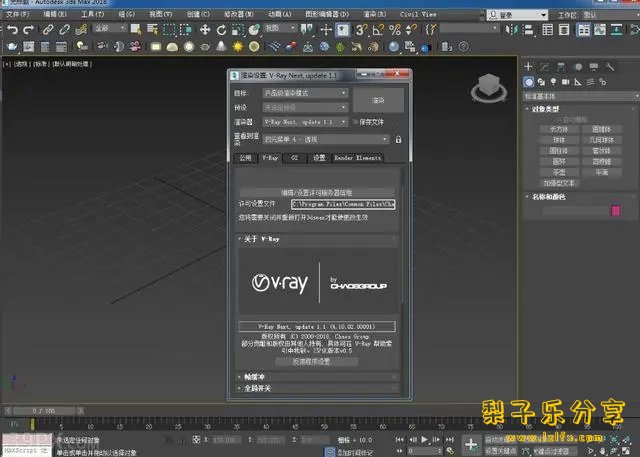Image resolution: width=640 pixels, height=457 pixels.
Task: Click the 球体 sphere primitive button
Action: (559, 140)
